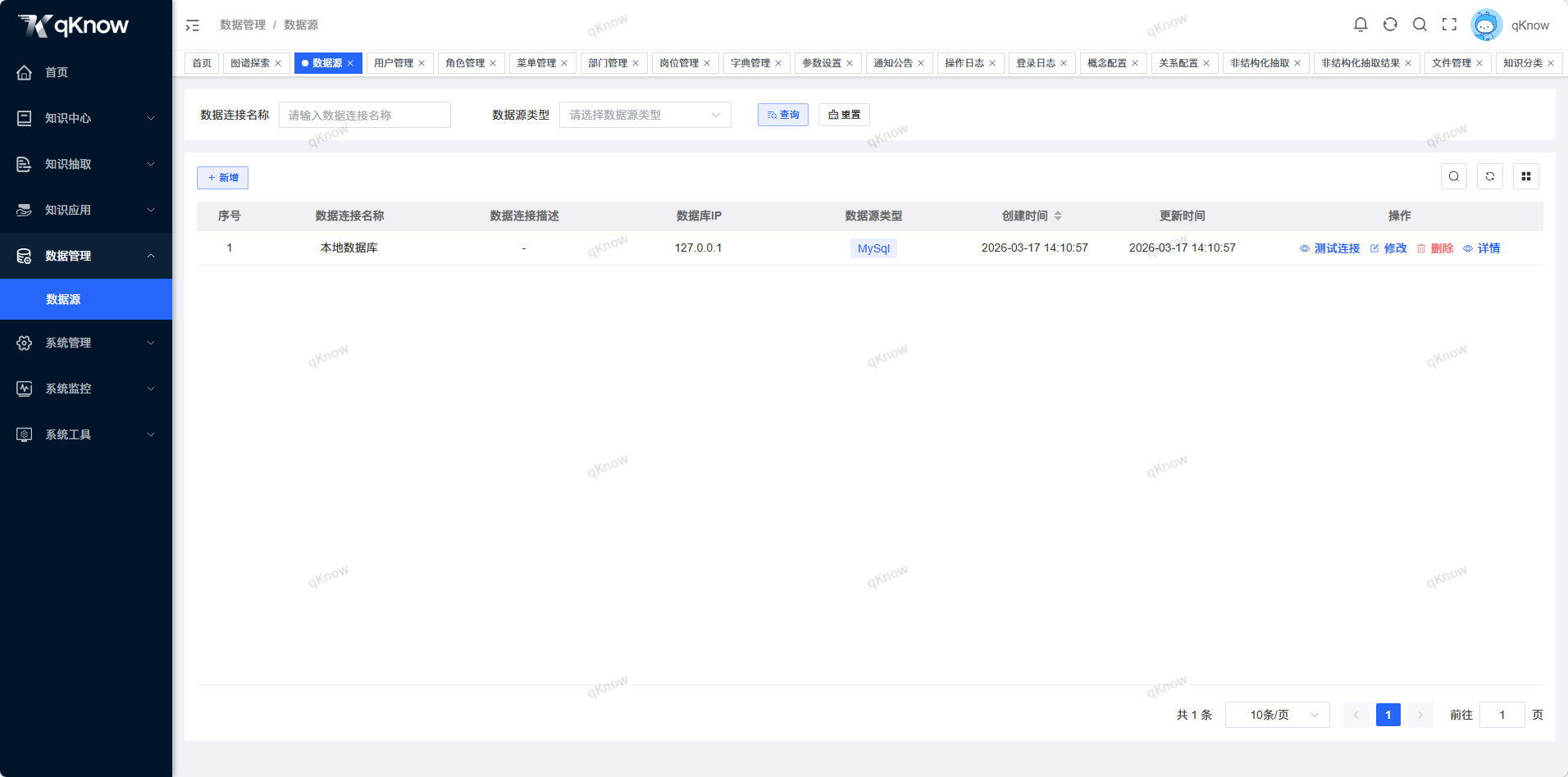Close the 参数设置 tab
The image size is (1568, 777).
click(850, 63)
